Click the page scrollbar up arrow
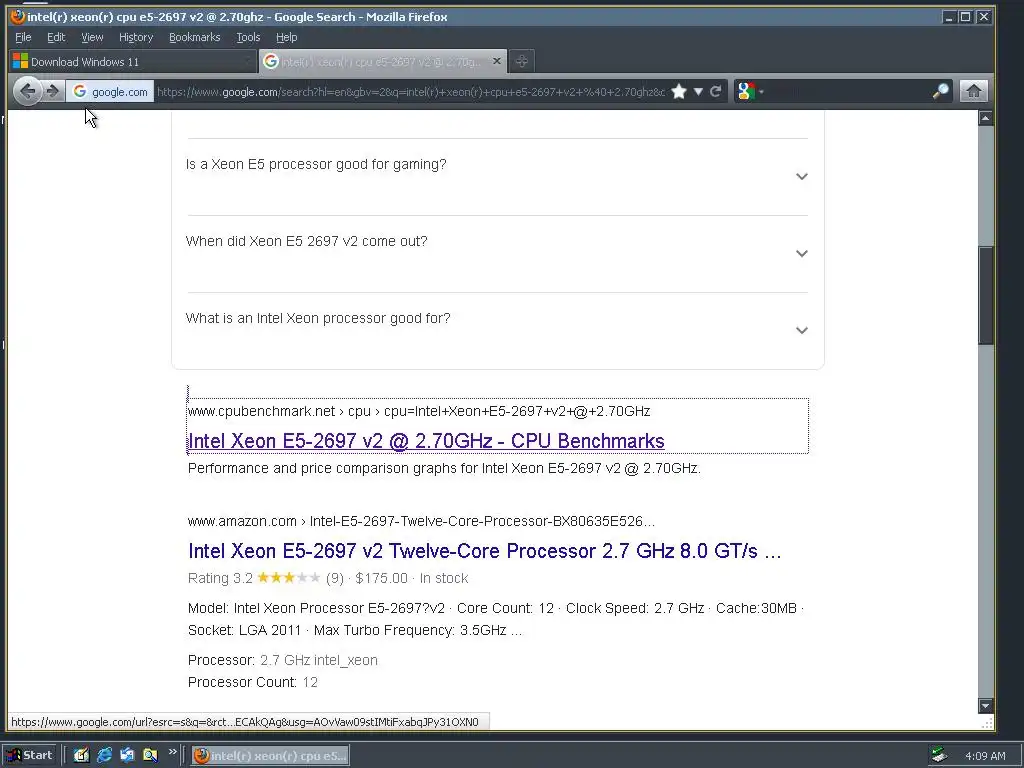Screen dimensions: 1024x768 click(x=985, y=118)
